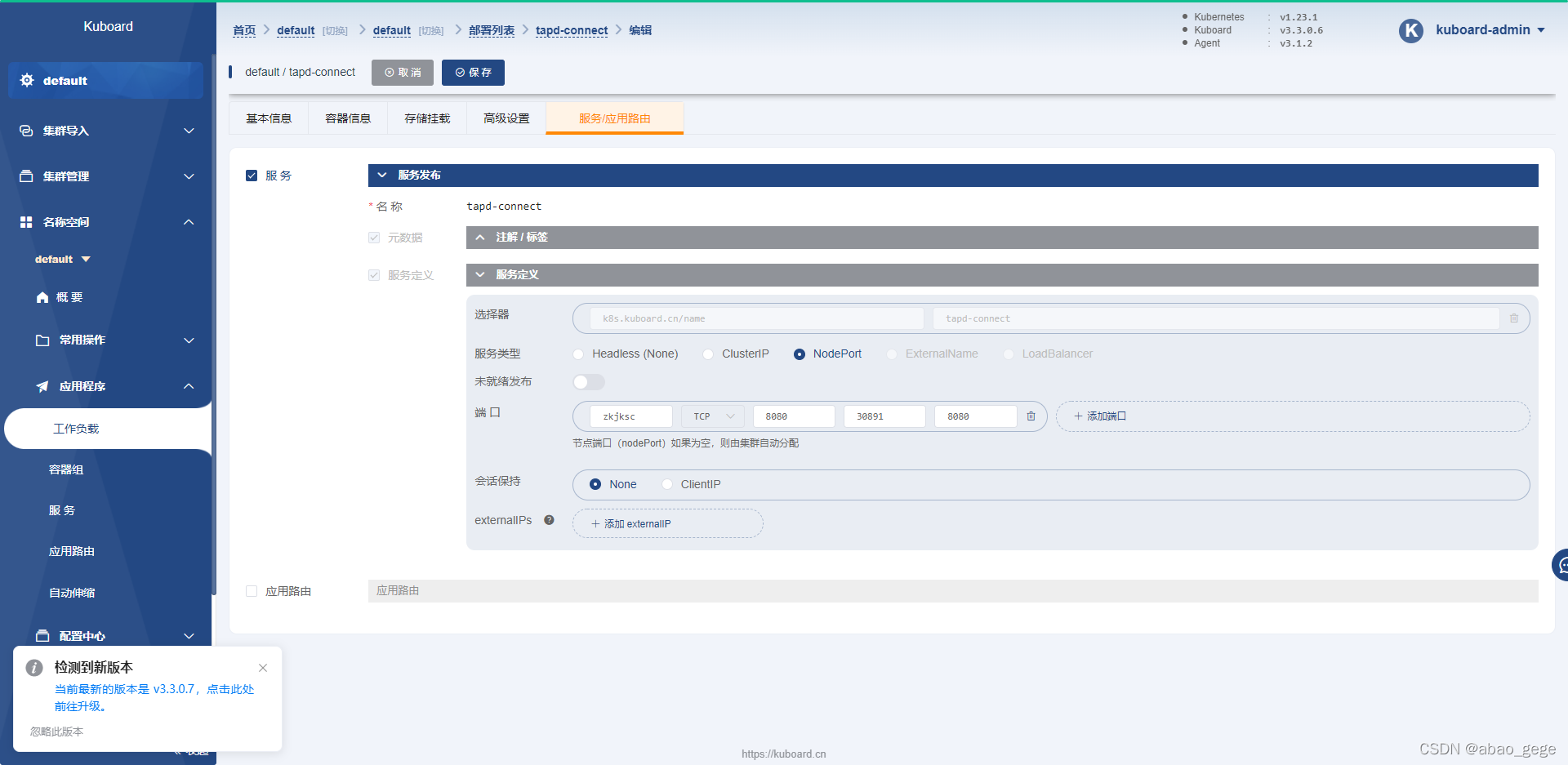Image resolution: width=1568 pixels, height=765 pixels.
Task: Open the tapd-connect breadcrumb link
Action: 572,30
